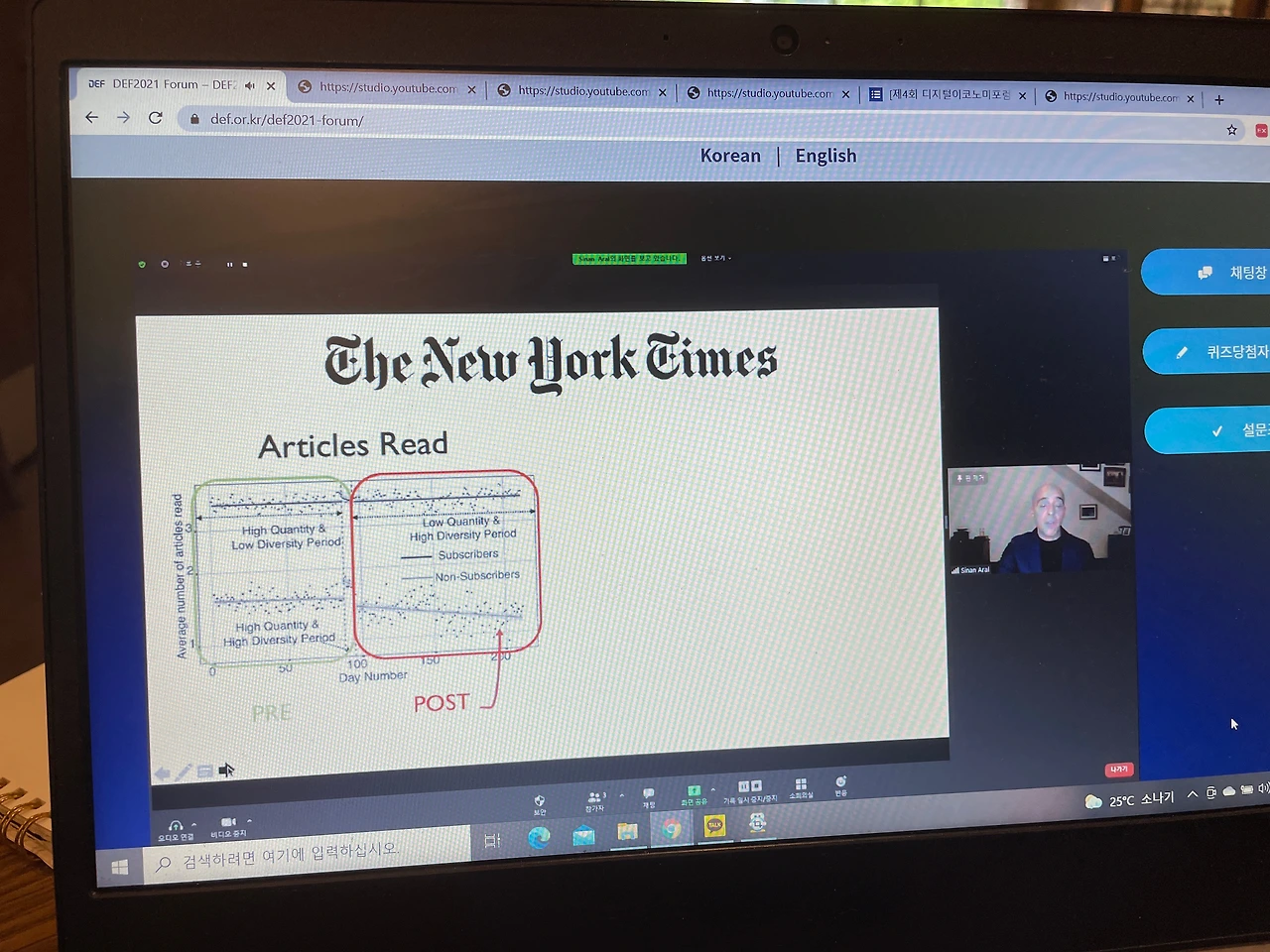Close the DEF2021 Forum tab
1270x952 pixels.
(271, 86)
